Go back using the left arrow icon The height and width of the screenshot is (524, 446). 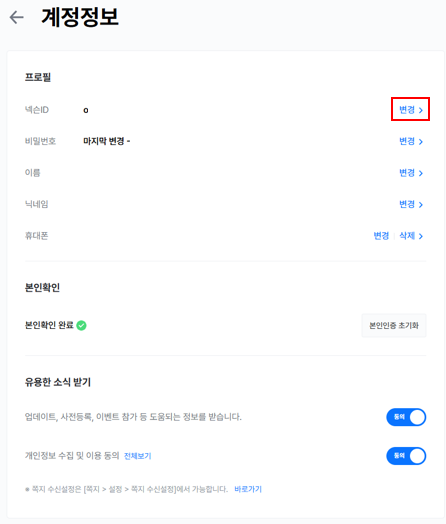16,17
